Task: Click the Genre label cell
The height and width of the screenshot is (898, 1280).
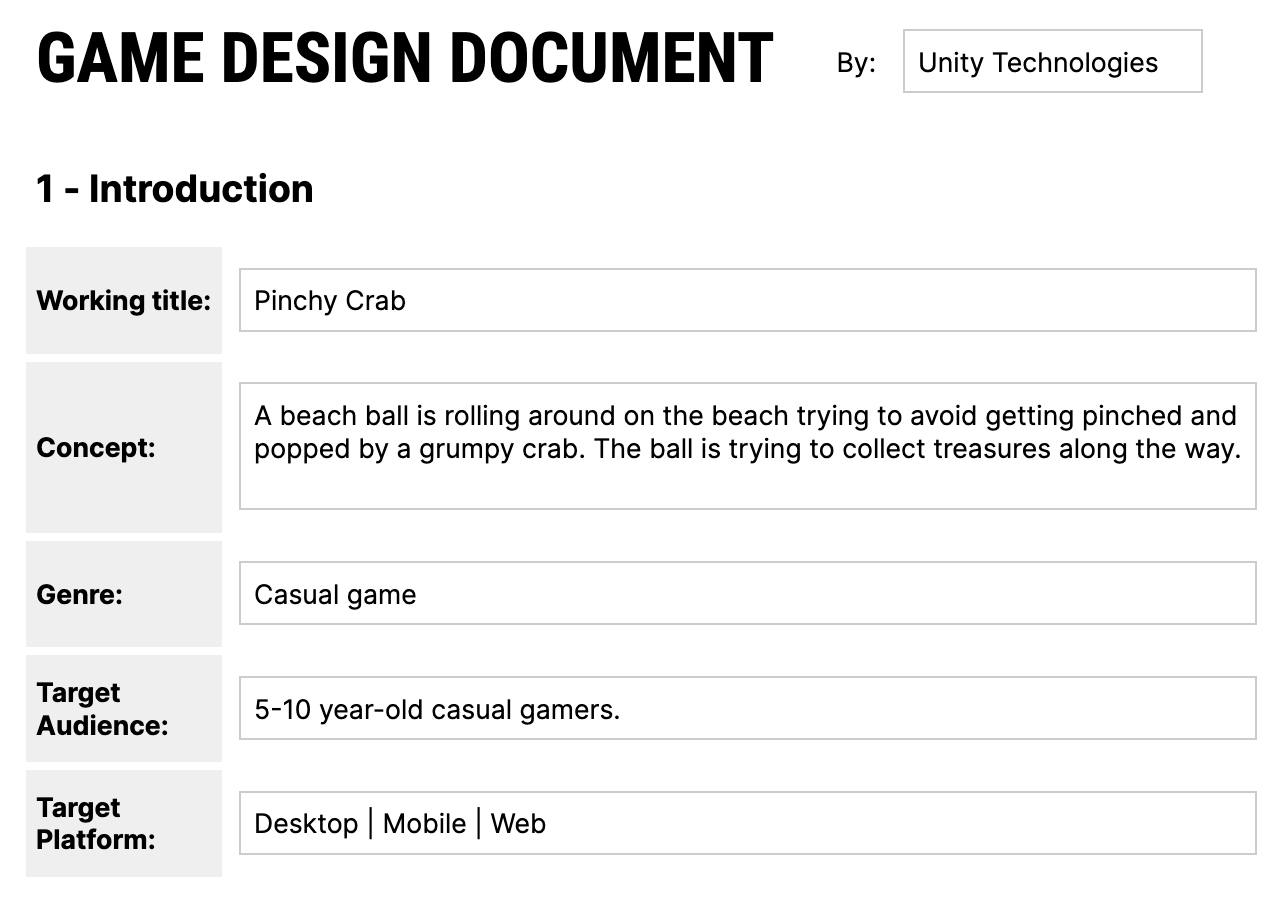Action: point(124,594)
